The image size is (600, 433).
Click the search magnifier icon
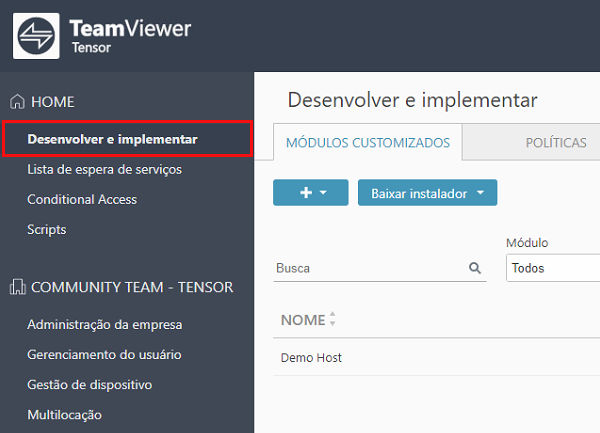click(475, 268)
